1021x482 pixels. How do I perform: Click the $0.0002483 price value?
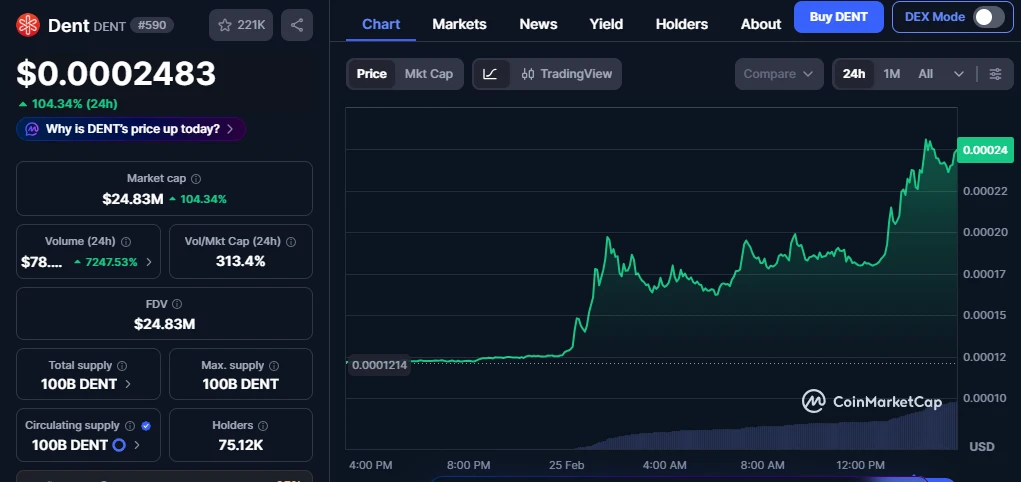click(x=116, y=74)
